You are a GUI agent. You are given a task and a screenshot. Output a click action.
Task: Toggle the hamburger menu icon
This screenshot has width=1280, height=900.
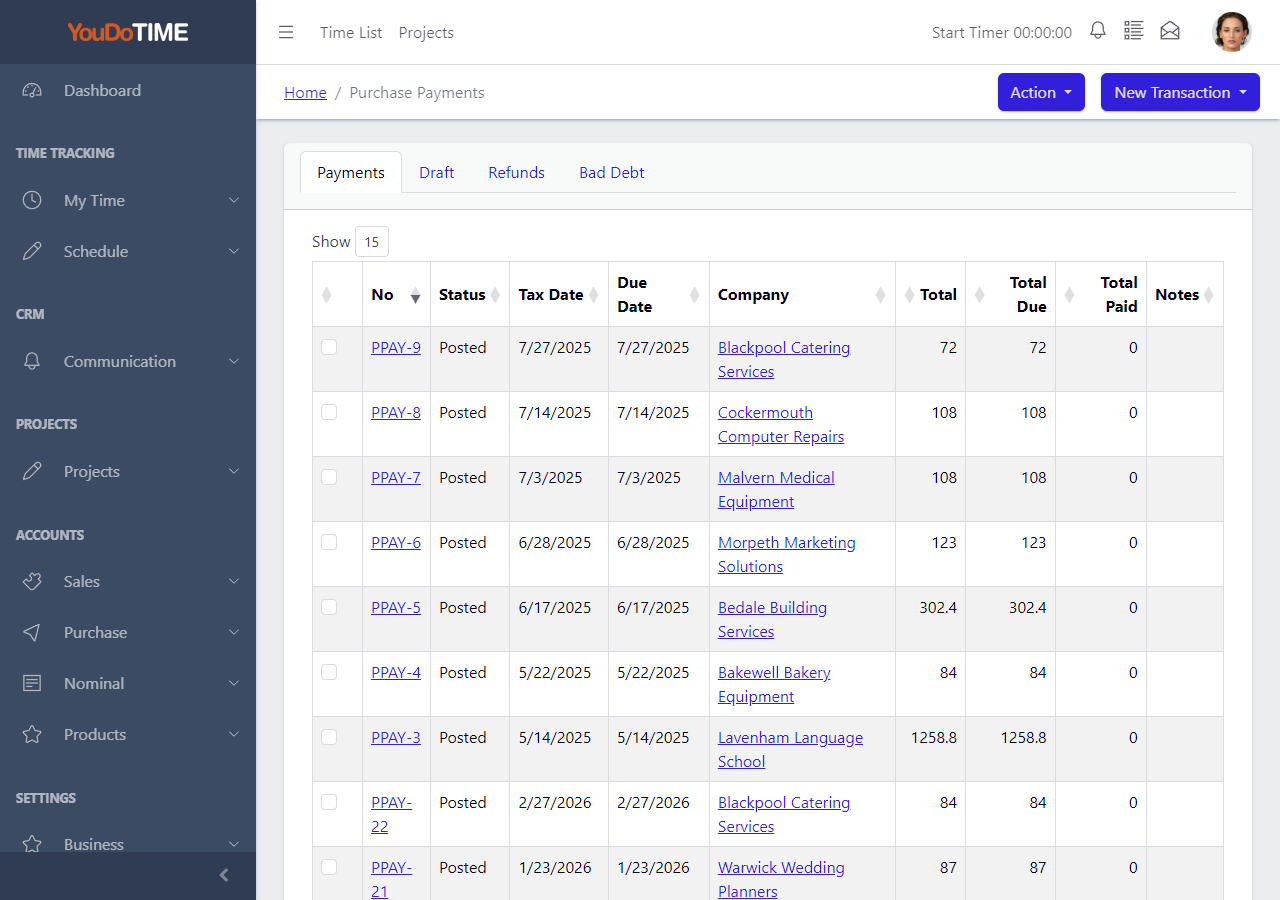(x=286, y=32)
